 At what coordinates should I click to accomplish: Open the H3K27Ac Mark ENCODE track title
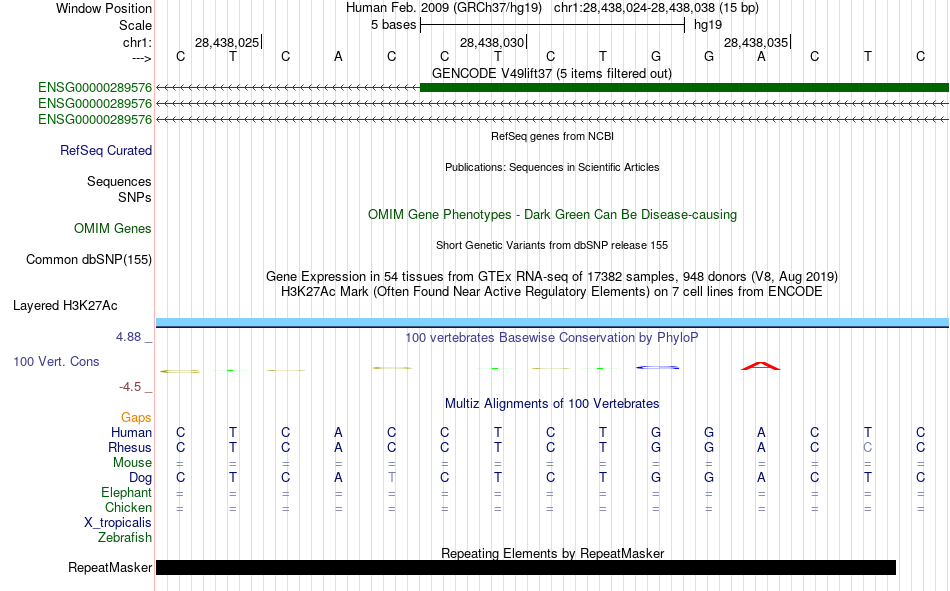tap(551, 292)
